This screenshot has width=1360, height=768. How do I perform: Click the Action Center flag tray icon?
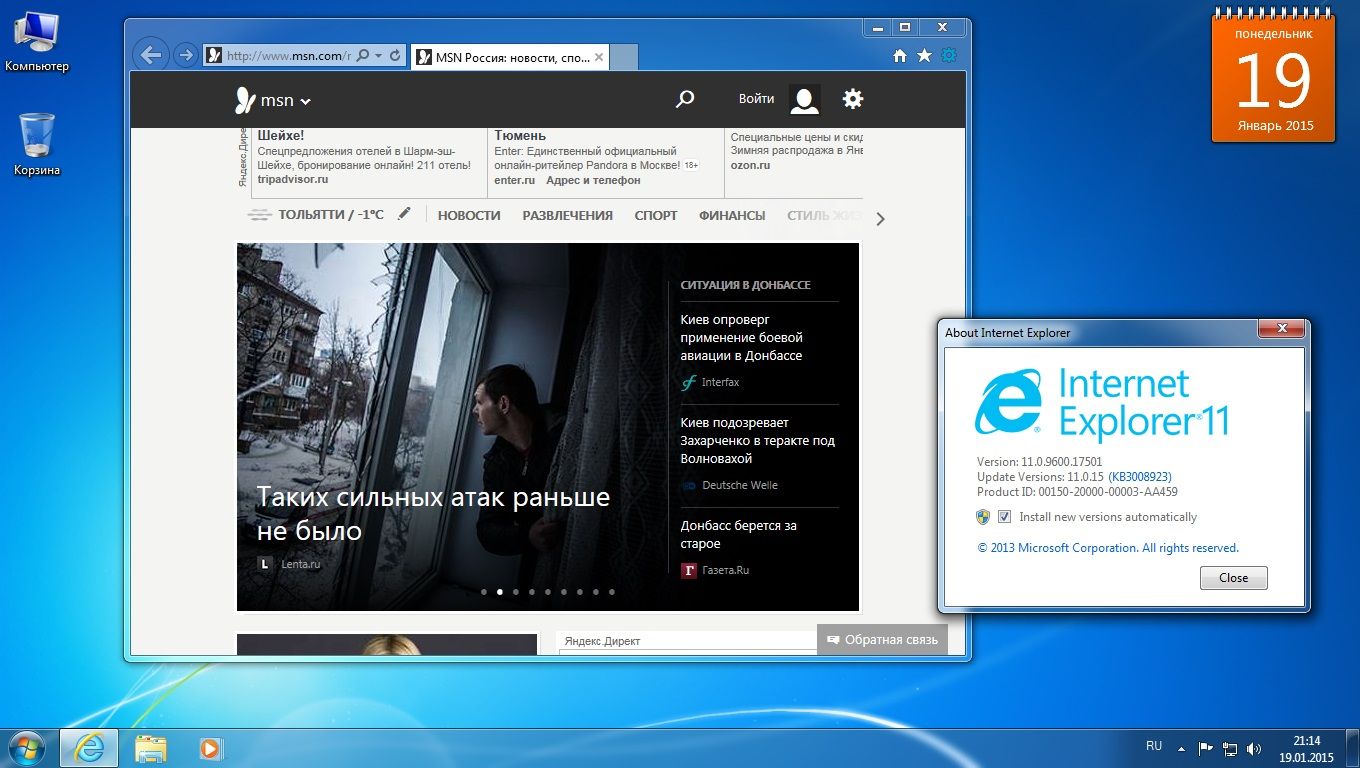pos(1206,748)
